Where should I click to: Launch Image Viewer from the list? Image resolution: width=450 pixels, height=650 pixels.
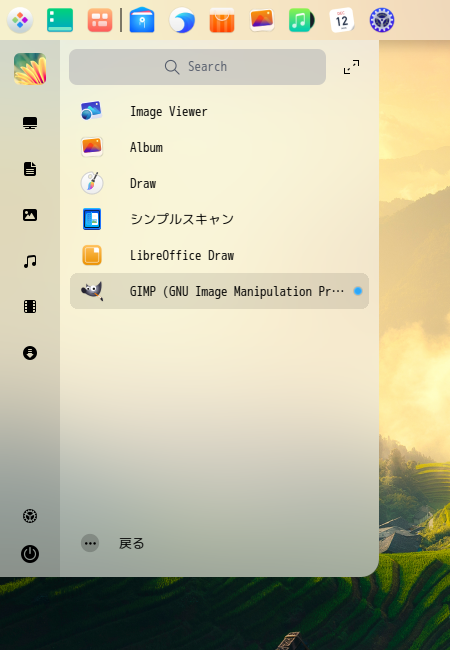tap(219, 111)
